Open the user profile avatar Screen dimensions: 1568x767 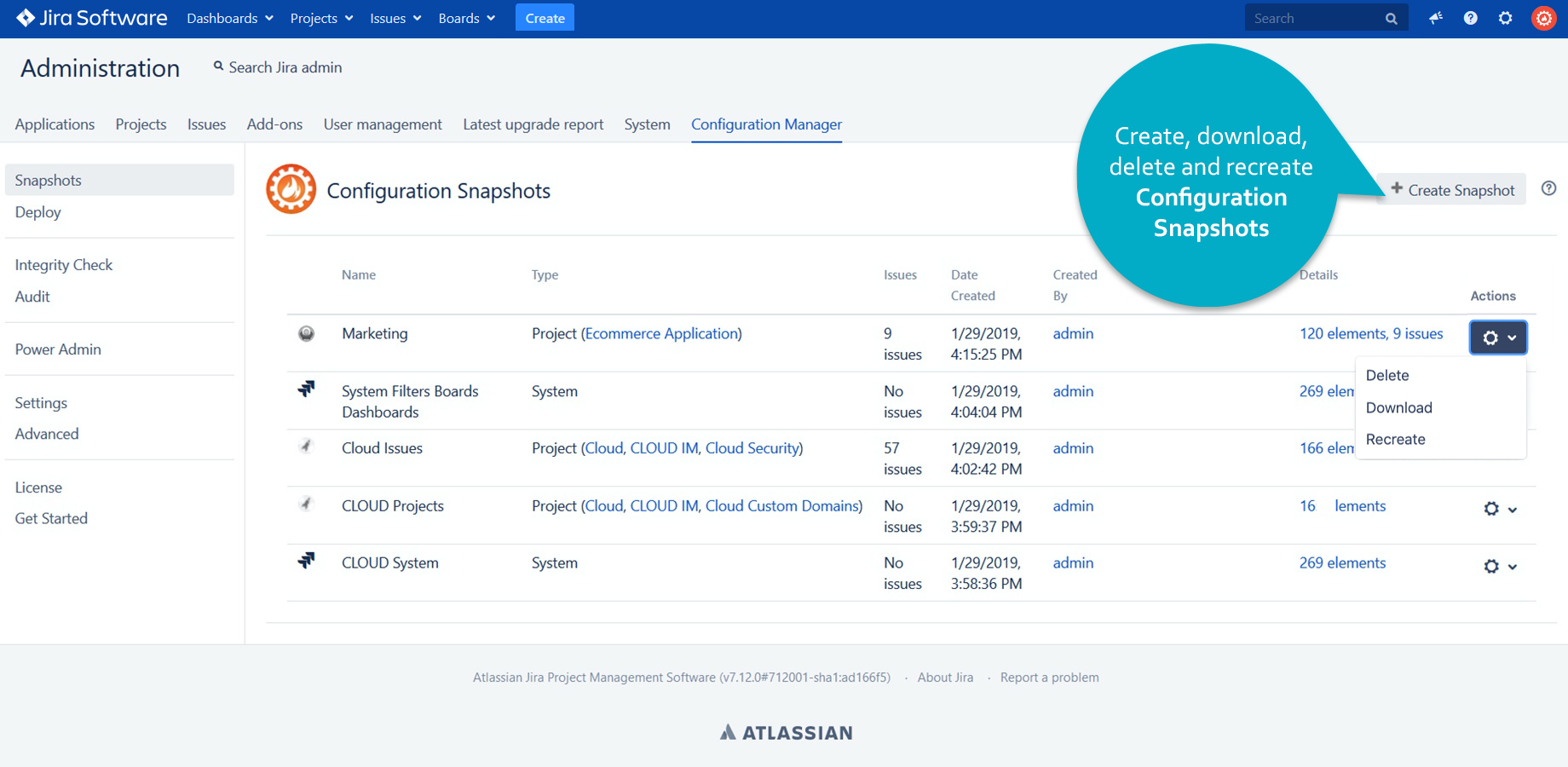(1544, 18)
